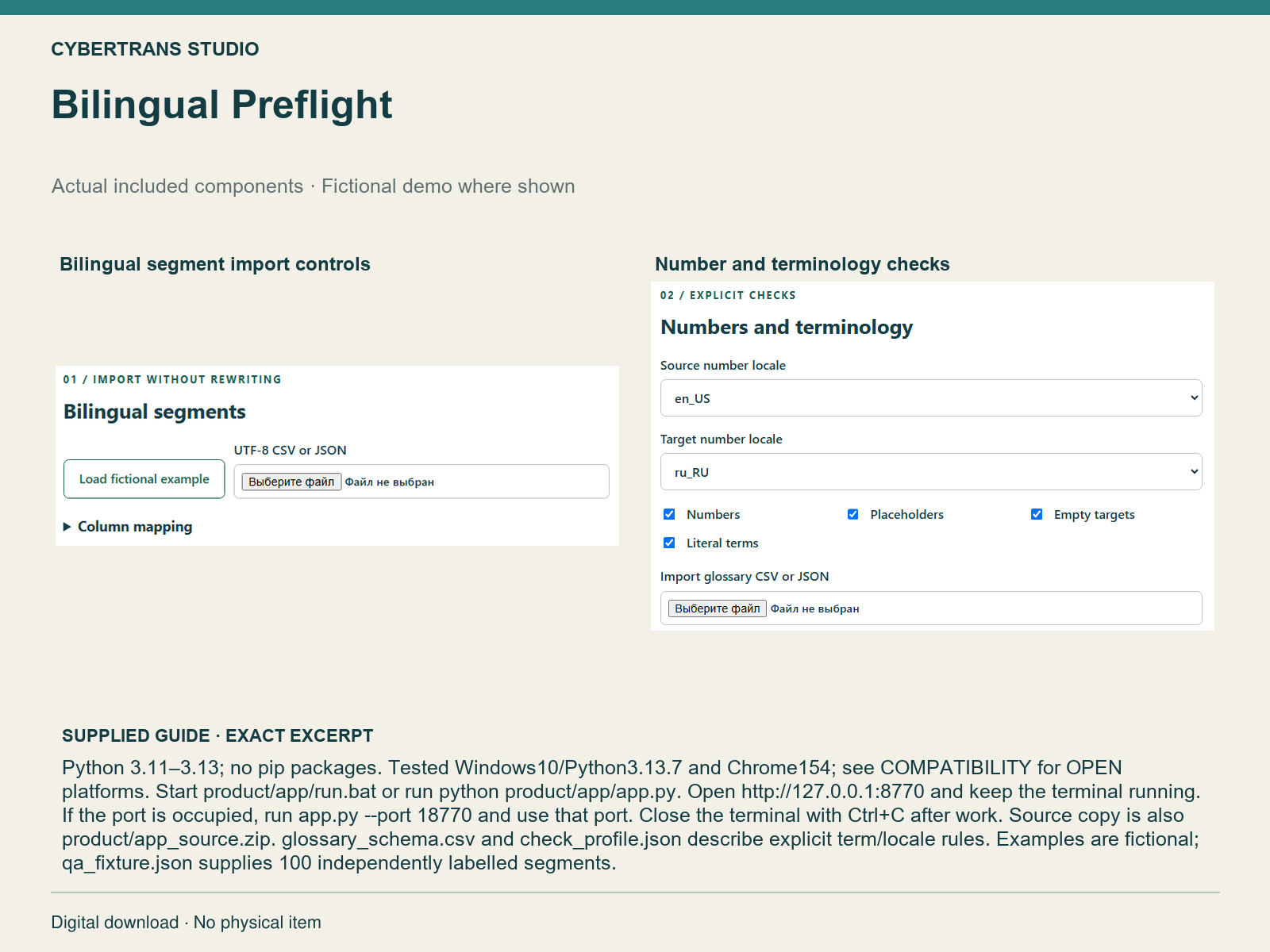Click the UTF-8 CSV or JSON file field
The height and width of the screenshot is (952, 1270).
tap(421, 482)
